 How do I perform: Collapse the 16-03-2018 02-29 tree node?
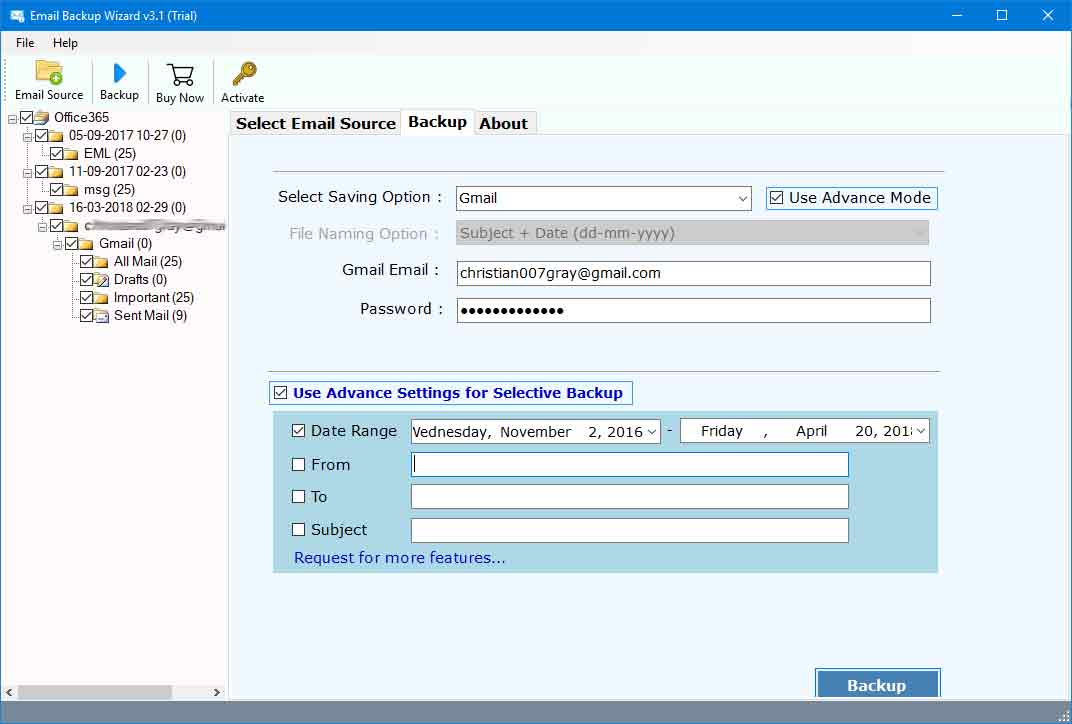pos(27,209)
